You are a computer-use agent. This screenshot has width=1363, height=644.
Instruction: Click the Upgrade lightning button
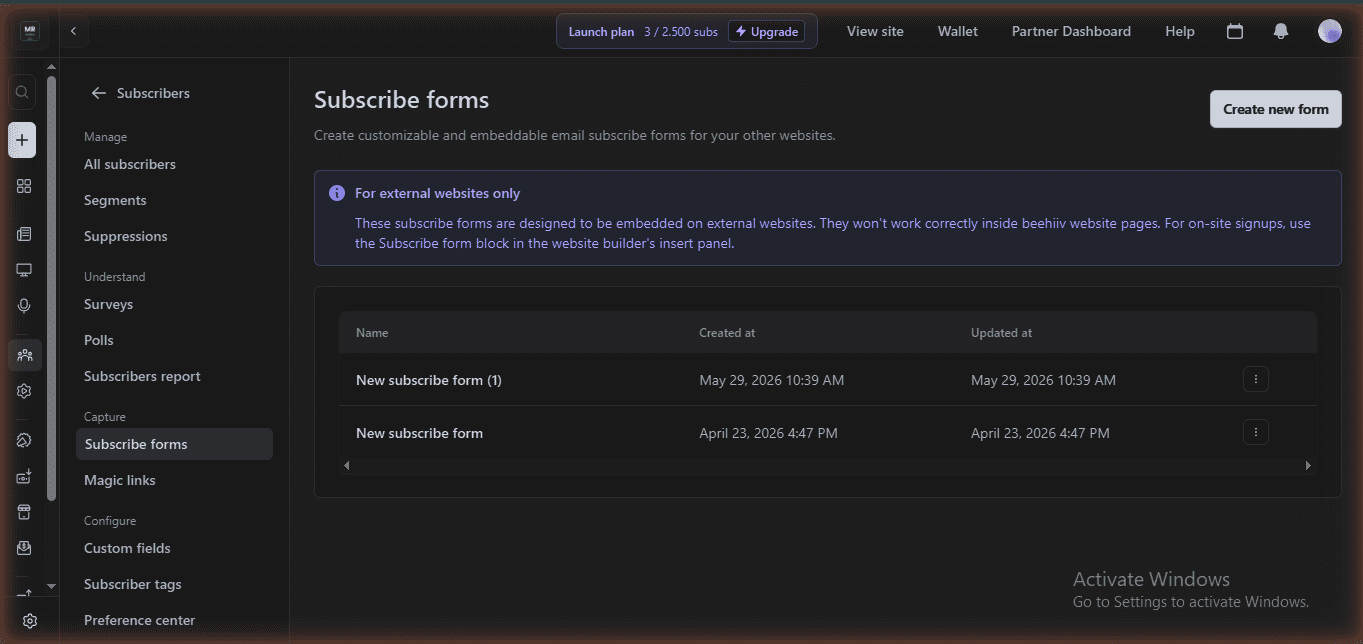pos(766,31)
